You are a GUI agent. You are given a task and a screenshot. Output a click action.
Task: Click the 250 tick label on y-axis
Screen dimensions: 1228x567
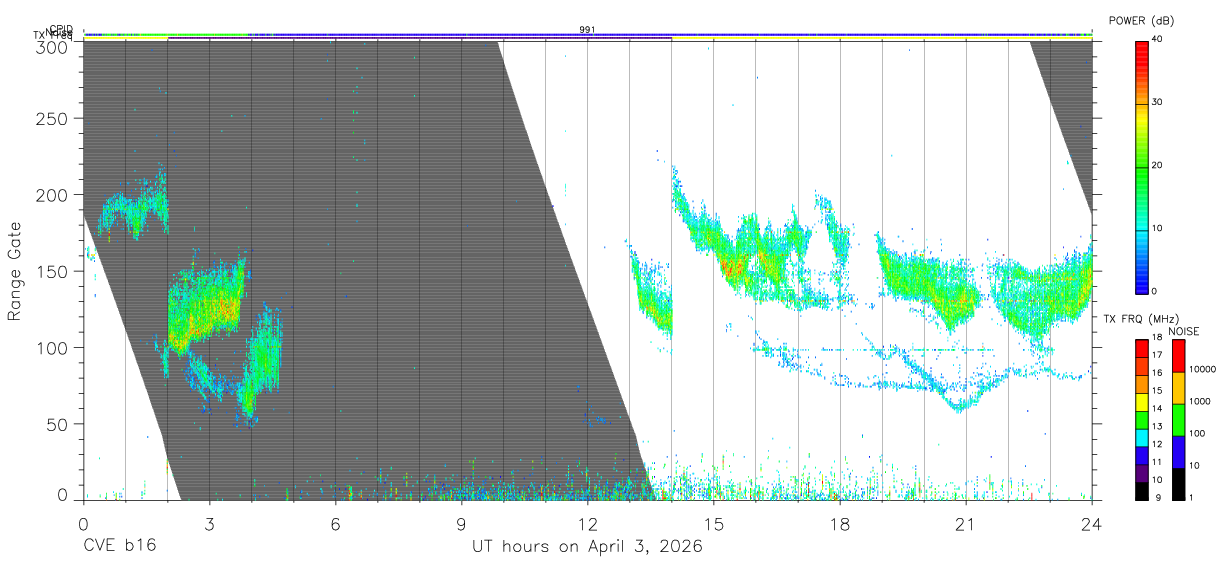point(53,118)
